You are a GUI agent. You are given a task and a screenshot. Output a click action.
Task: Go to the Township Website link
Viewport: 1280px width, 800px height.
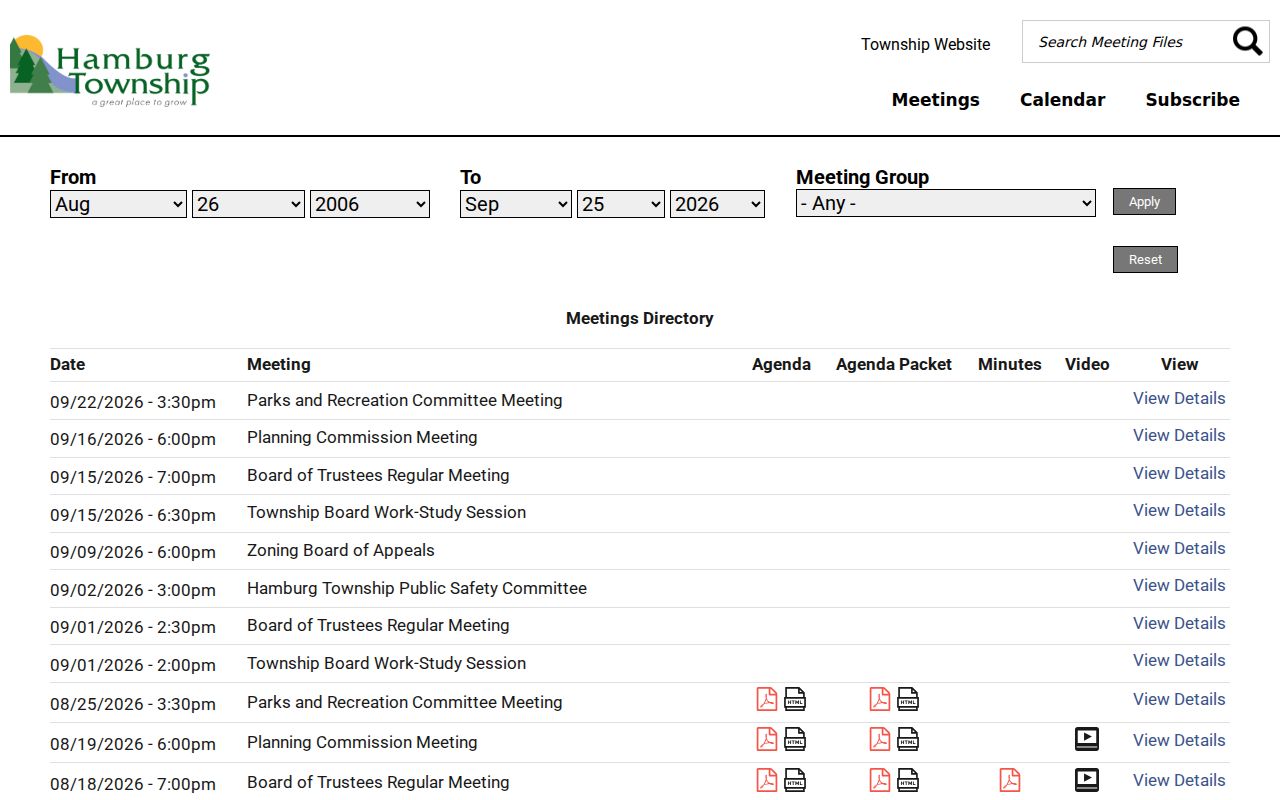[x=926, y=44]
